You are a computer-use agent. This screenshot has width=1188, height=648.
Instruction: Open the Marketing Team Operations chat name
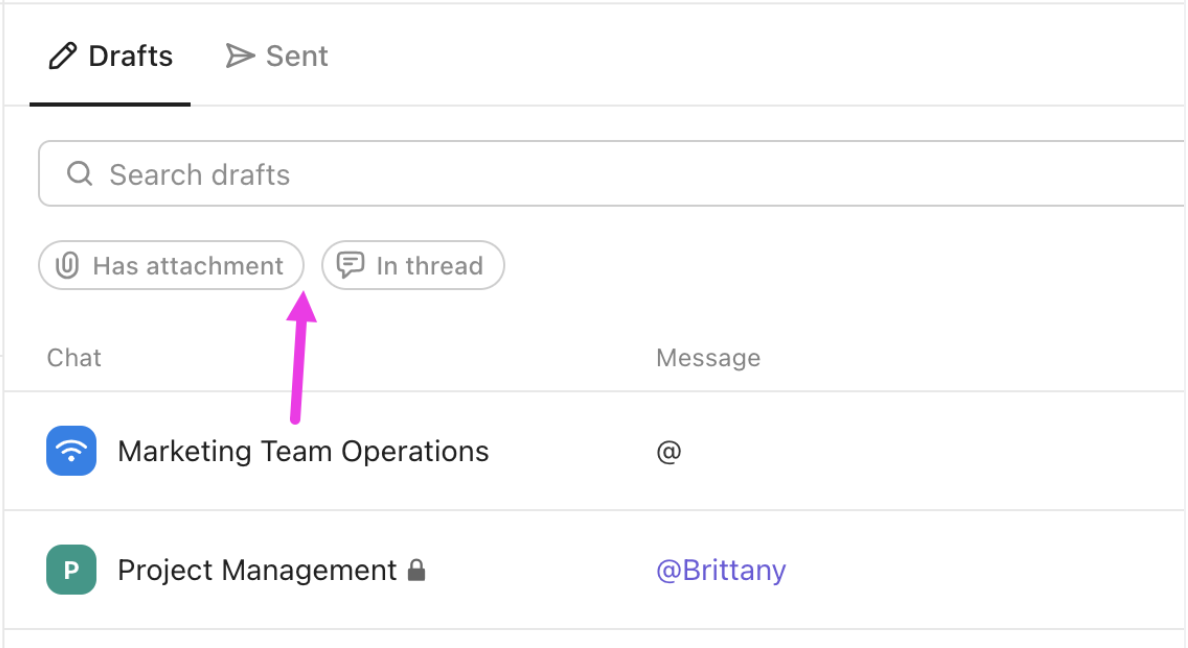(303, 451)
